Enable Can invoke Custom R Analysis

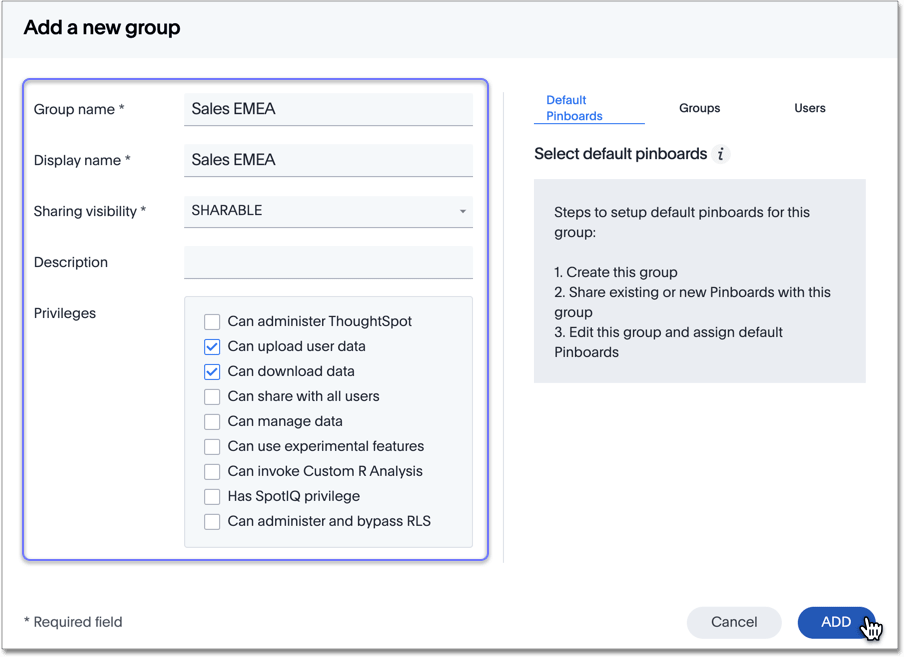click(x=212, y=471)
